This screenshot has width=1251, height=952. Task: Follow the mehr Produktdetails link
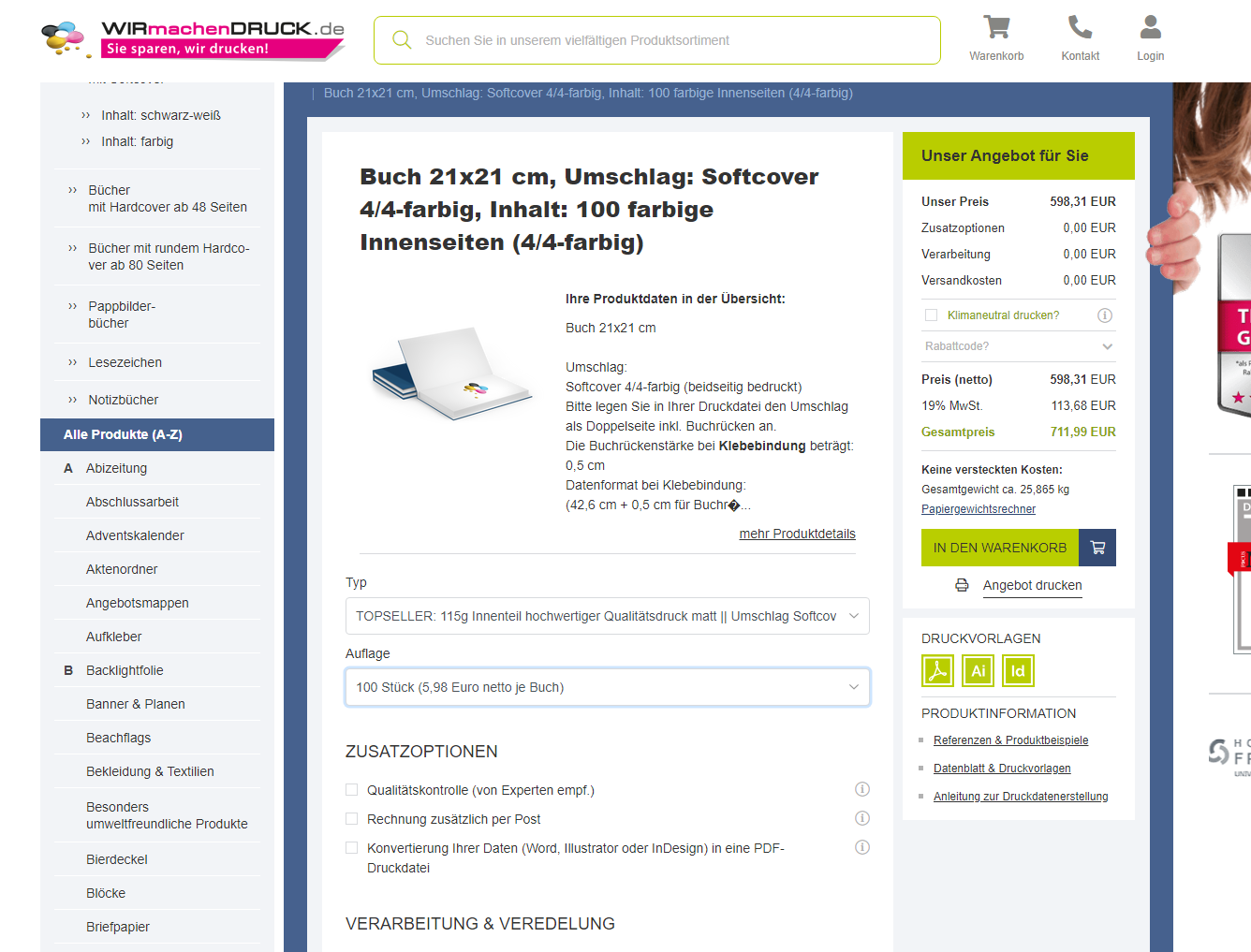click(797, 534)
